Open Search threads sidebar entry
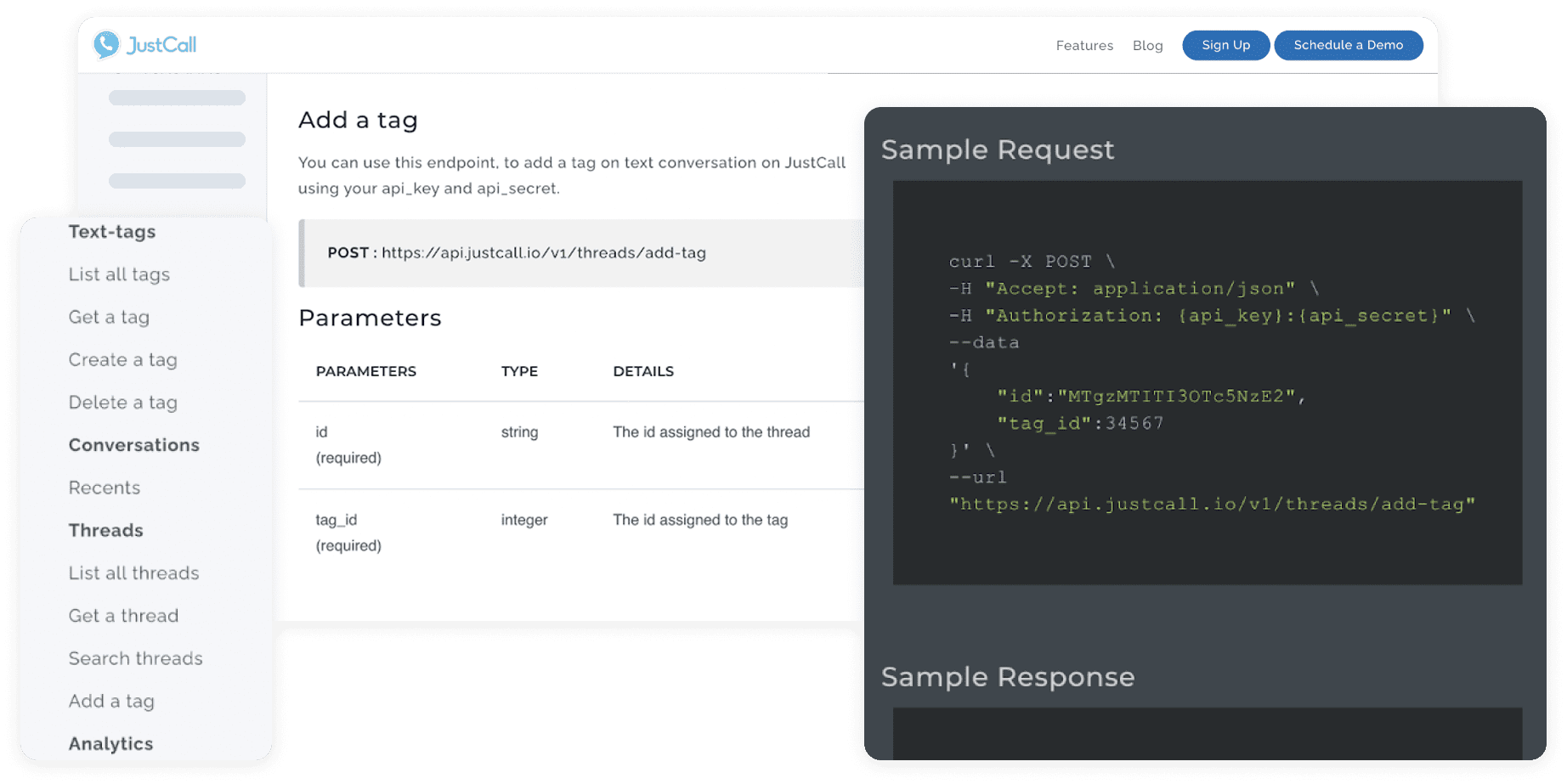 135,658
